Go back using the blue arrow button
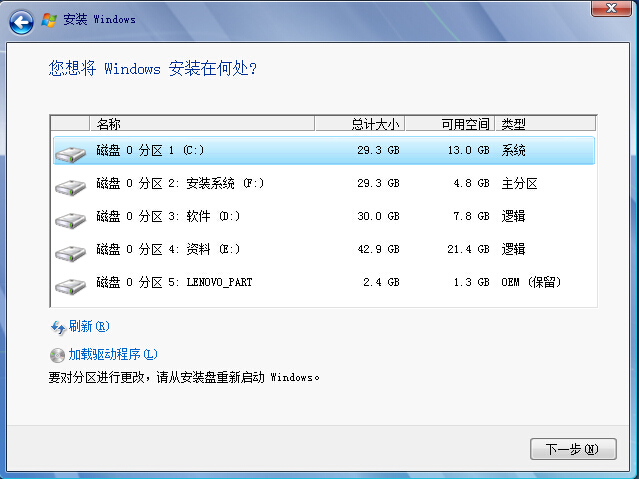Image resolution: width=639 pixels, height=479 pixels. pyautogui.click(x=21, y=22)
